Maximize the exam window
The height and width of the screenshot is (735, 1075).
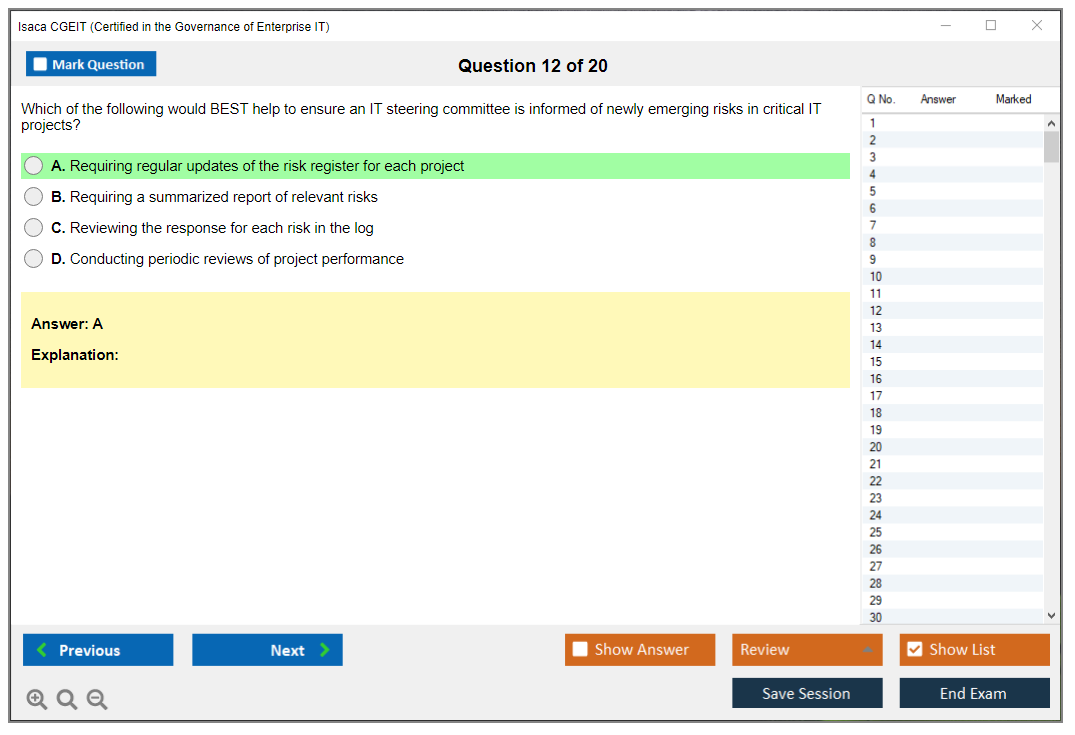tap(991, 26)
